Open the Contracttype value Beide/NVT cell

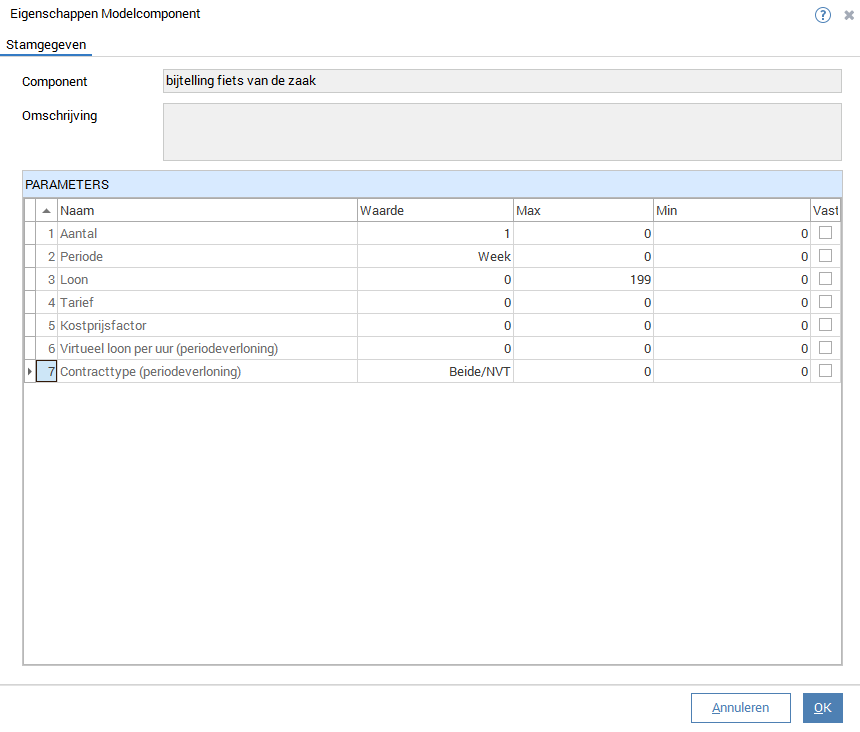(435, 372)
